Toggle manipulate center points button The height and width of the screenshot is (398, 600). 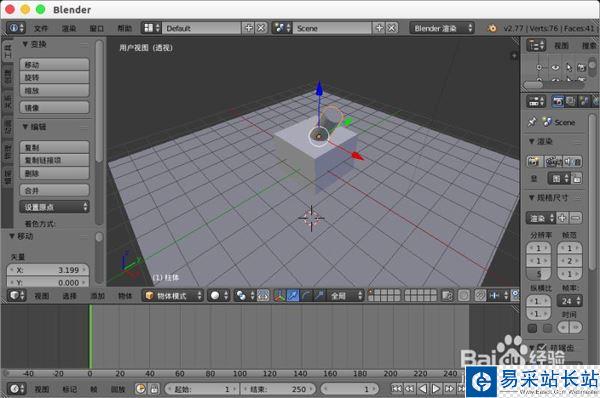coord(263,295)
